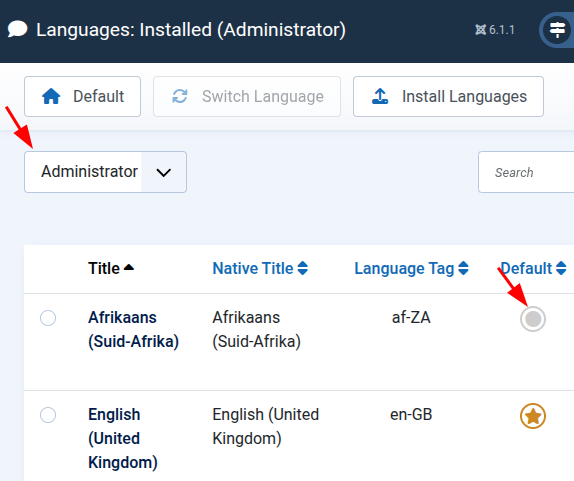Sort by Native Title column
This screenshot has width=574, height=481.
[260, 268]
